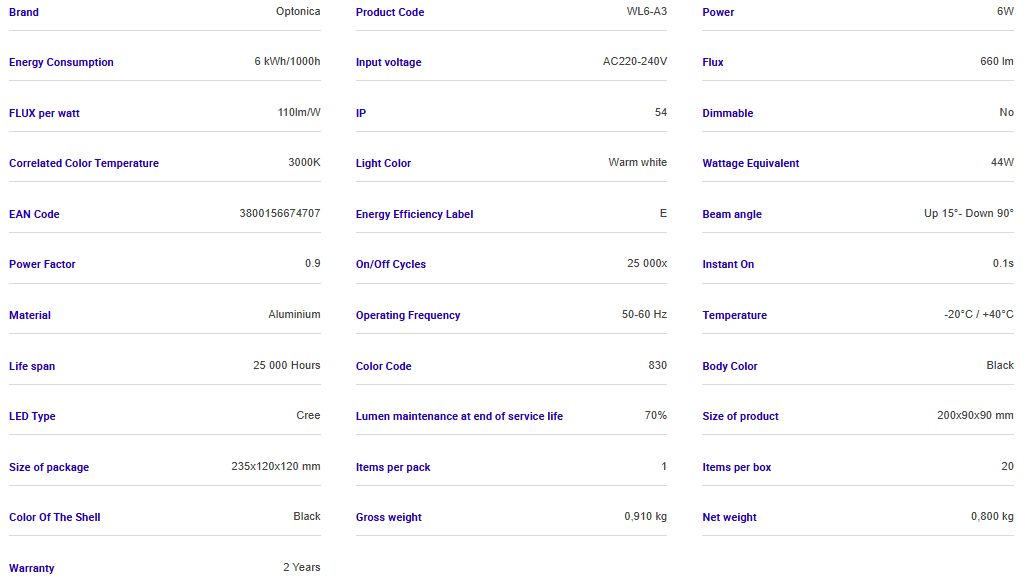Select the Life span label

[32, 366]
